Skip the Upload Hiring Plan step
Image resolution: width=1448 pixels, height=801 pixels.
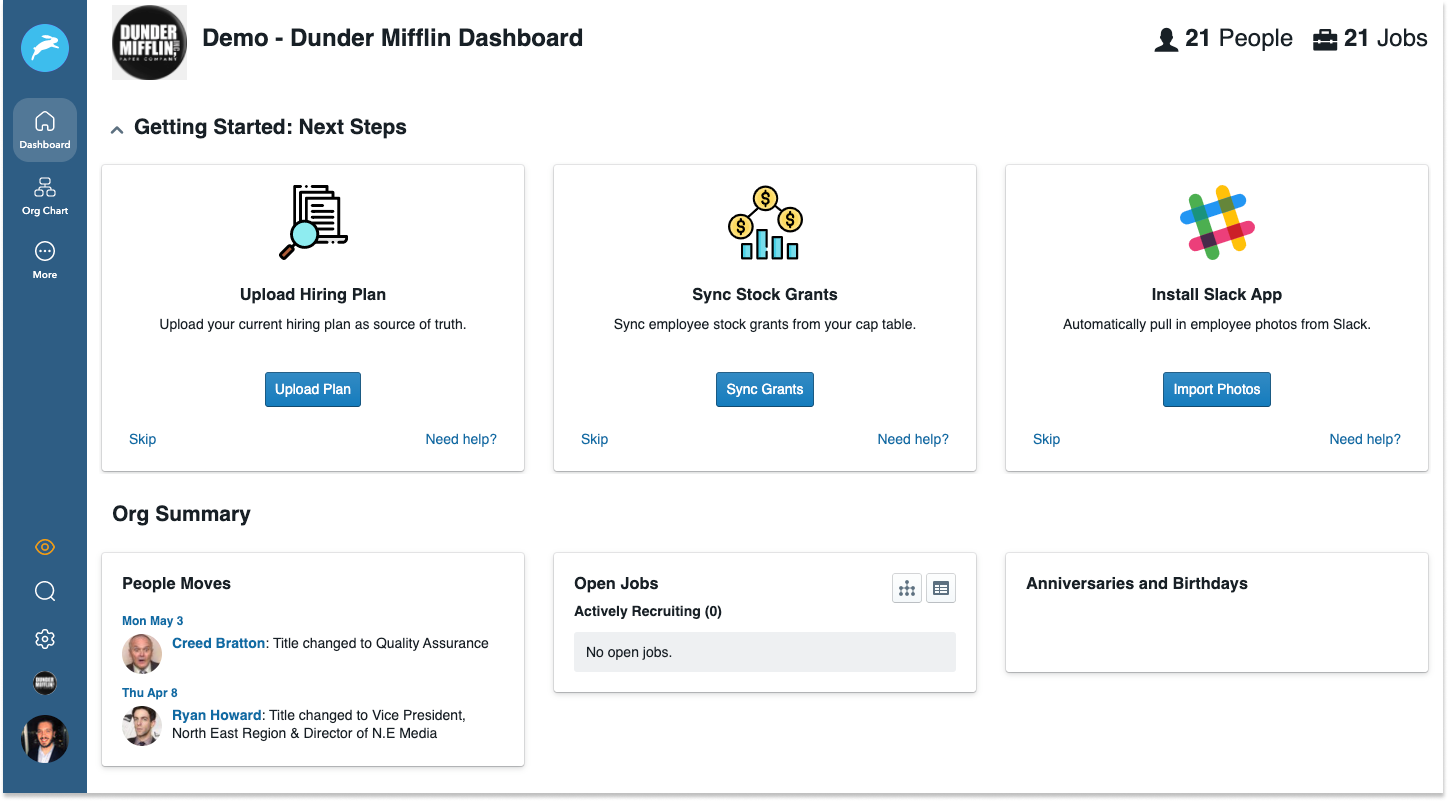(x=143, y=439)
